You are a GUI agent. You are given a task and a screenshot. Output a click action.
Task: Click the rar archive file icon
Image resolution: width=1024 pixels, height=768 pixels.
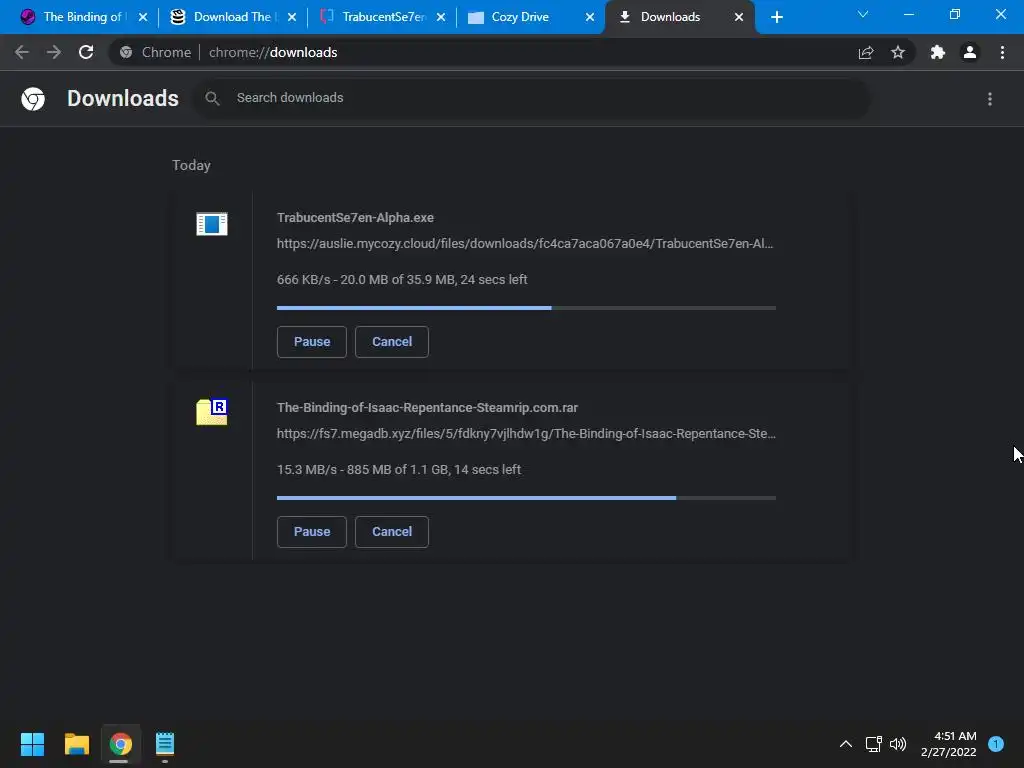[212, 412]
